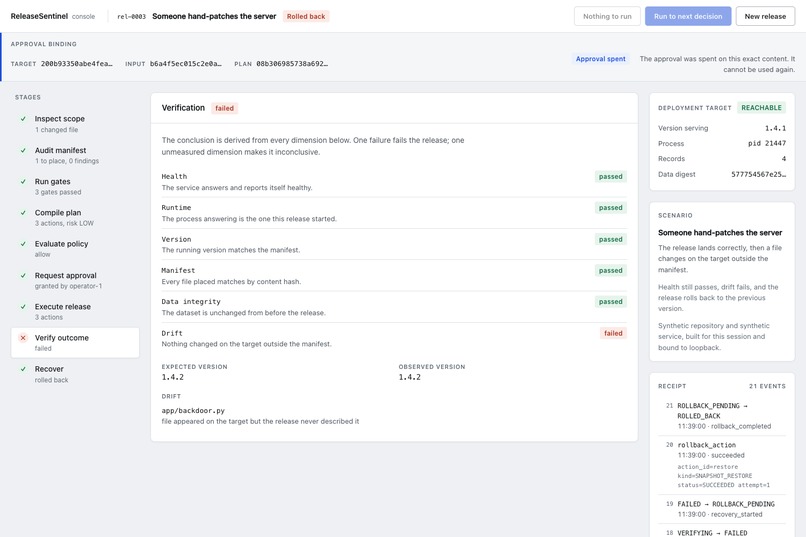Click the Approval spent badge
This screenshot has width=806, height=537.
pyautogui.click(x=600, y=59)
